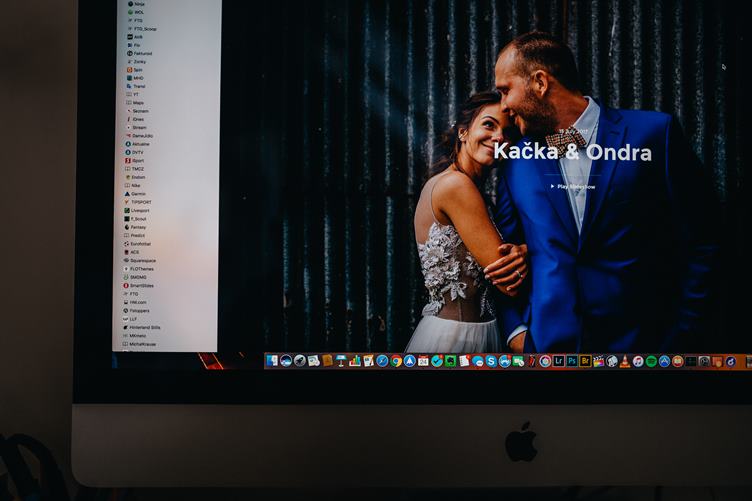
Task: Open the Hinterland Stills bookmark
Action: coord(145,327)
